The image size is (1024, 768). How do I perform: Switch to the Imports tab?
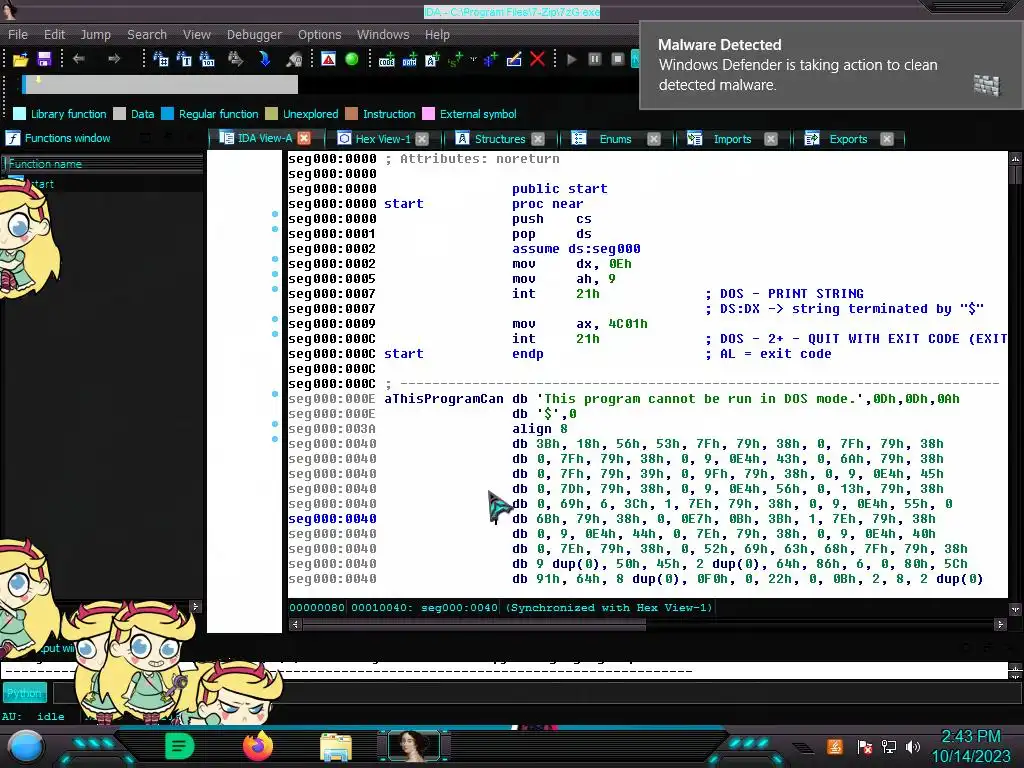click(x=732, y=139)
